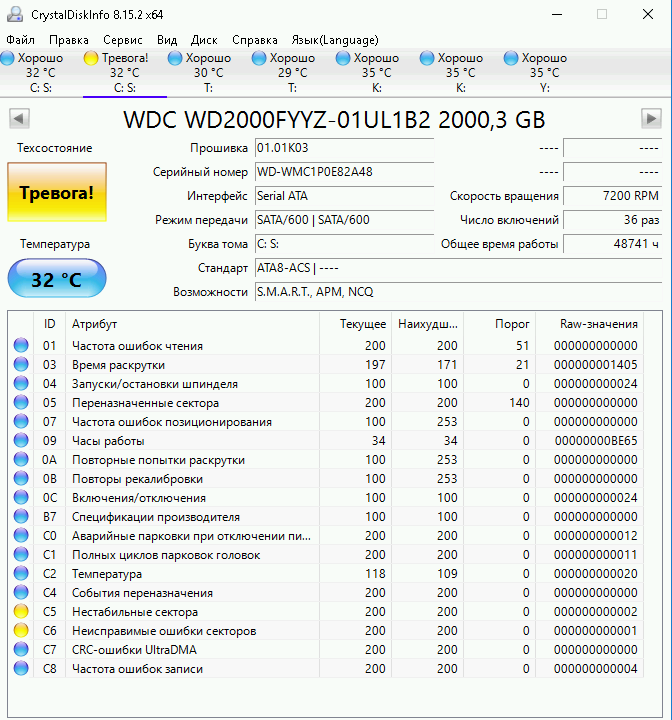Click the Порог column header
Viewport: 672px width, 720px height.
(x=500, y=324)
